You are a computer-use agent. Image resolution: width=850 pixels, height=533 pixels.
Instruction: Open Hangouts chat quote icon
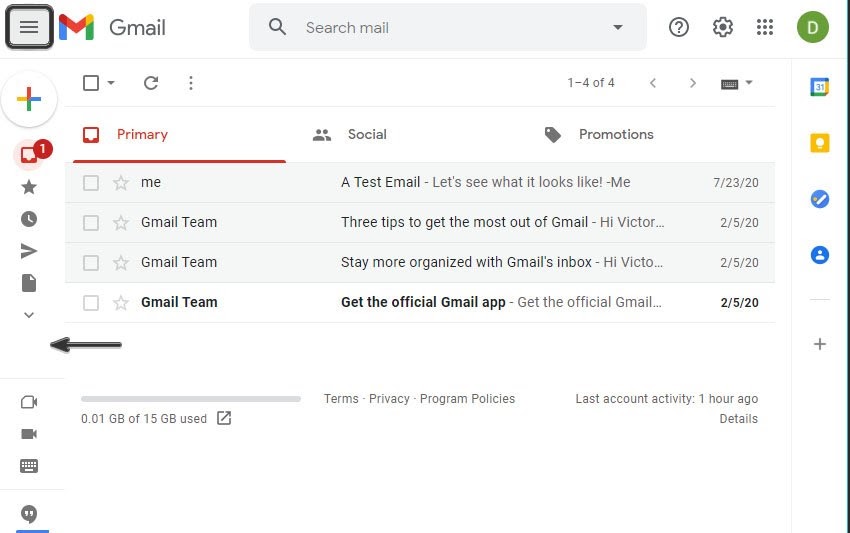coord(29,513)
